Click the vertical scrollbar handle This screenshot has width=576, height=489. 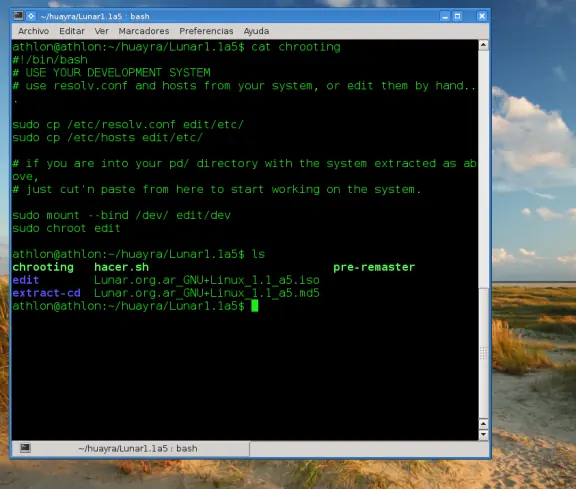tap(483, 353)
